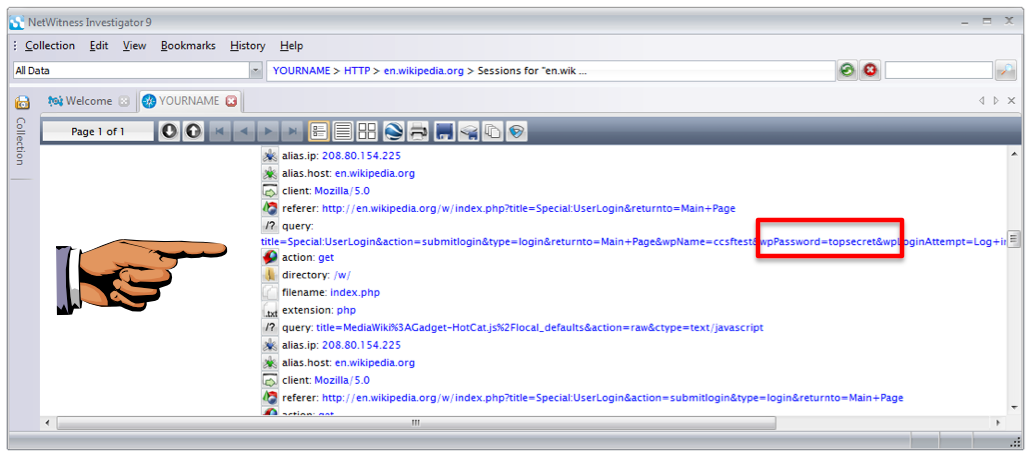Viewport: 1031px width, 457px height.
Task: Go to first page of sessions
Action: [219, 132]
